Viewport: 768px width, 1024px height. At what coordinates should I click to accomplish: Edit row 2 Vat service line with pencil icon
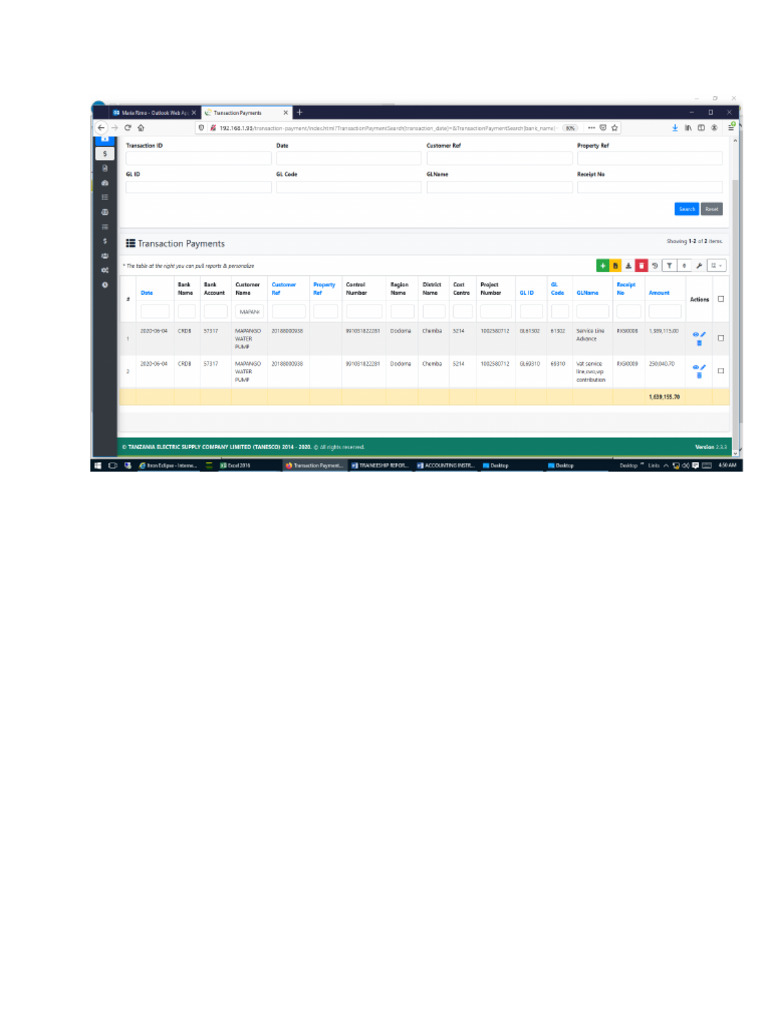[703, 367]
